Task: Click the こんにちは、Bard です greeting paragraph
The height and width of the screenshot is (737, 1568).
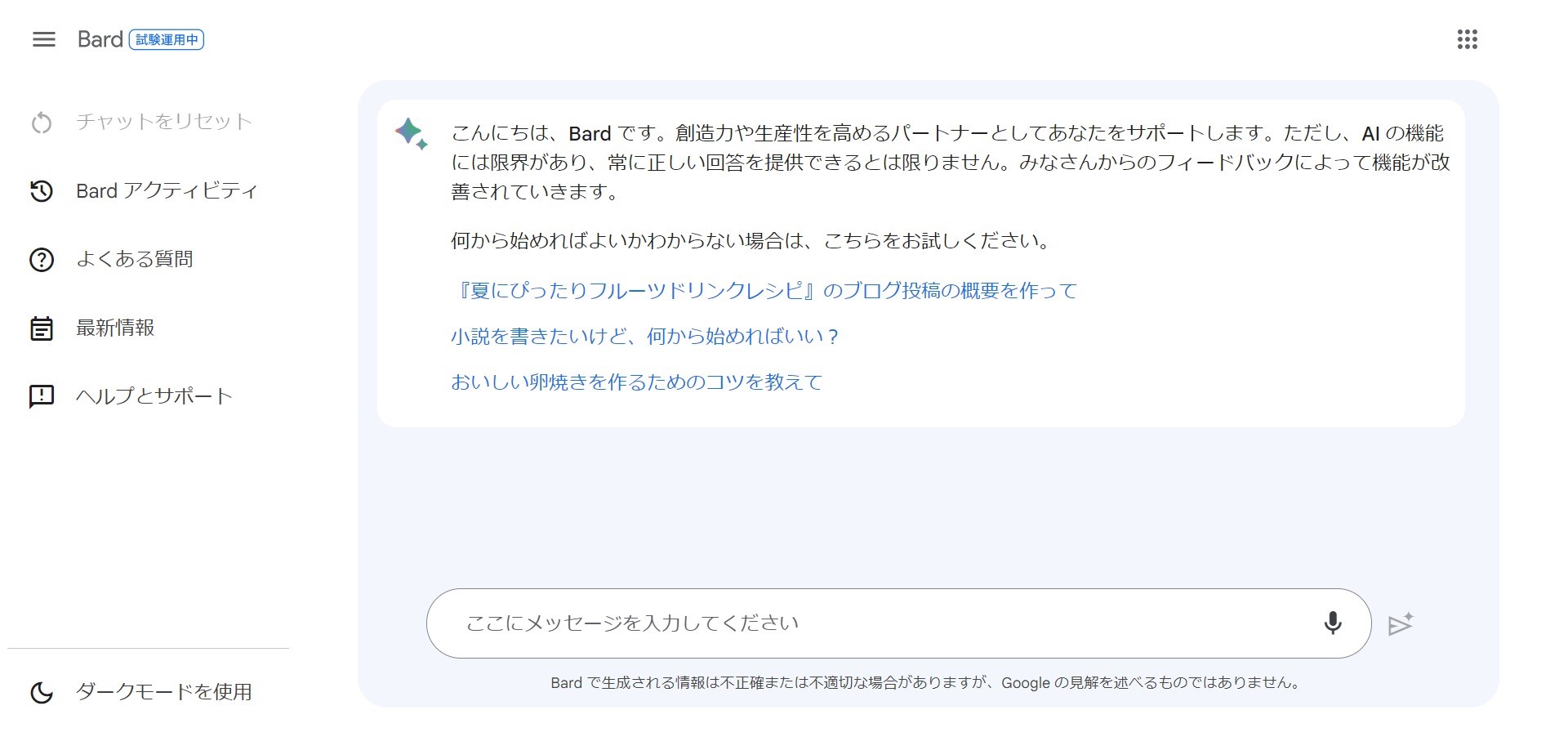Action: (x=951, y=163)
